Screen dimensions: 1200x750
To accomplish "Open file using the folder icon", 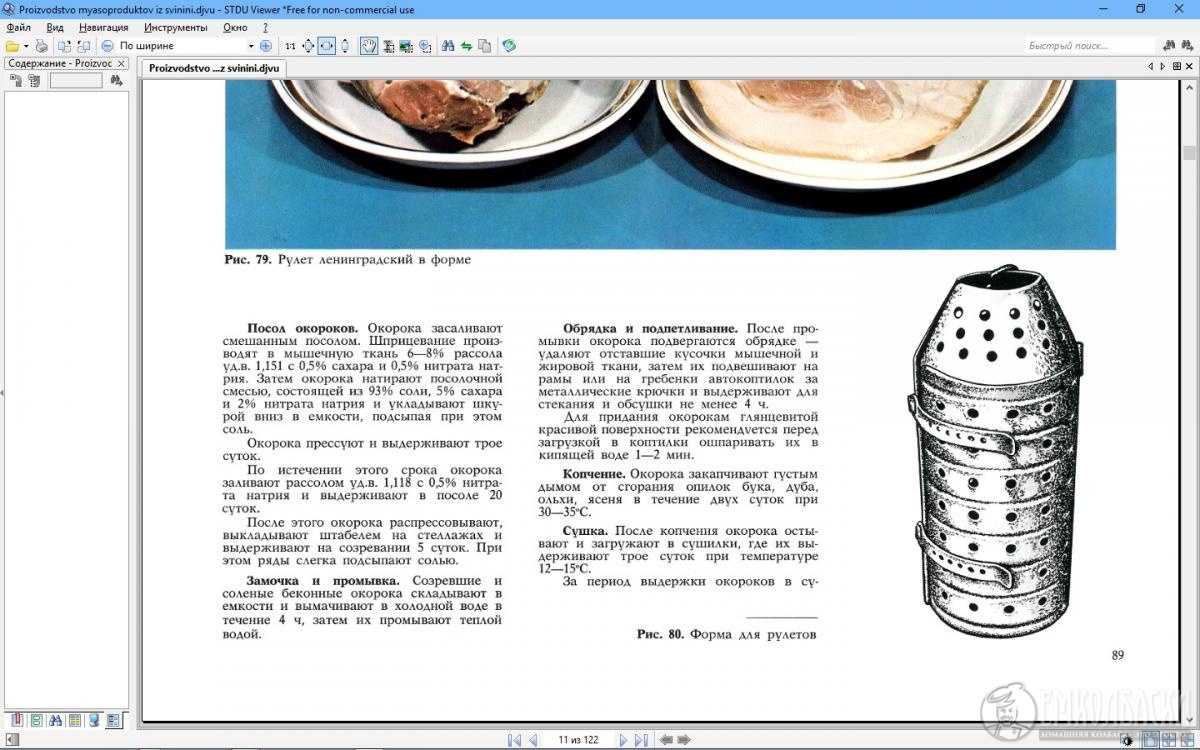I will coord(12,46).
